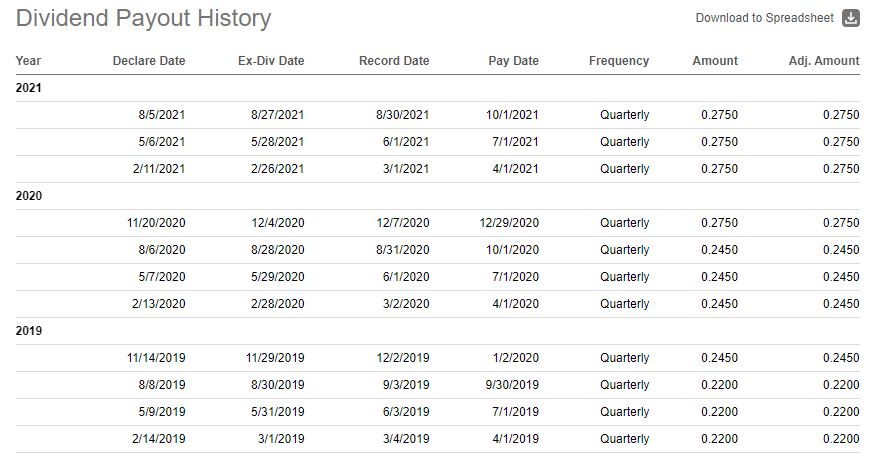Select the Frequency column header
This screenshot has height=456, width=879.
click(619, 61)
